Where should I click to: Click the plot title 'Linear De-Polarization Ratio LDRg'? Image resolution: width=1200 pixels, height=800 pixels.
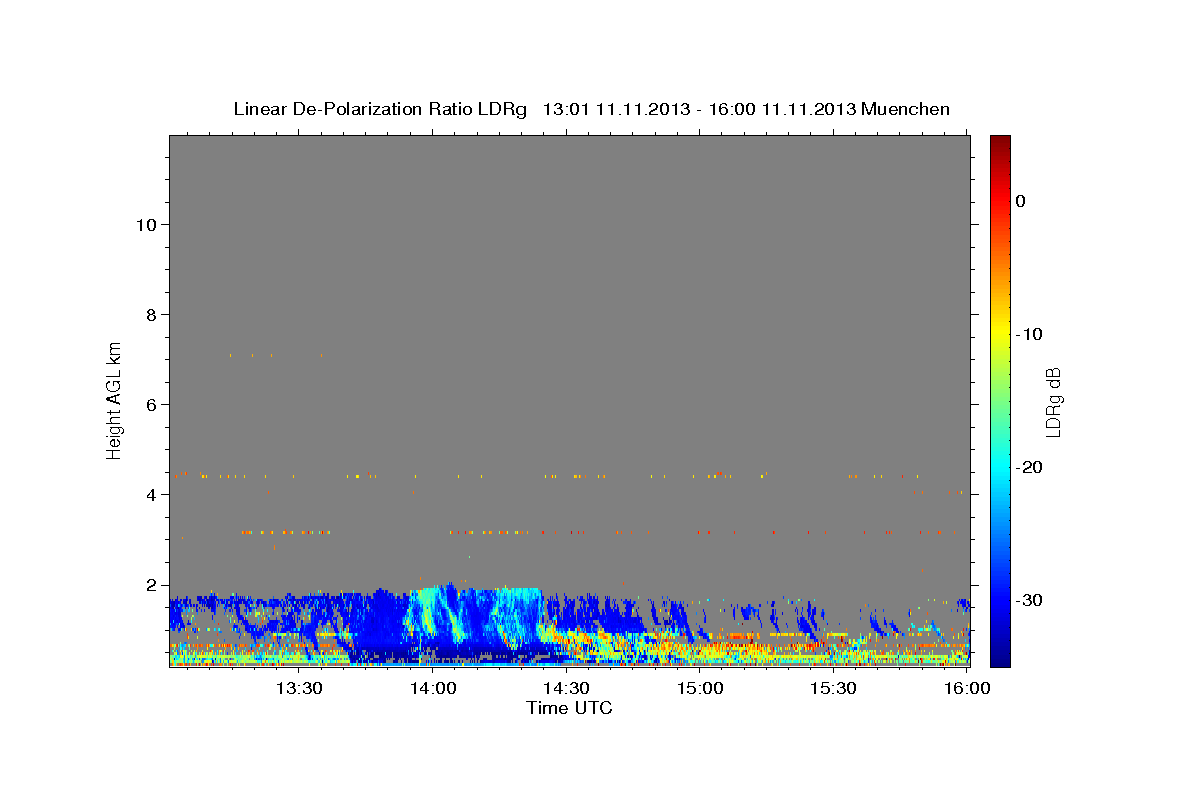pyautogui.click(x=379, y=109)
